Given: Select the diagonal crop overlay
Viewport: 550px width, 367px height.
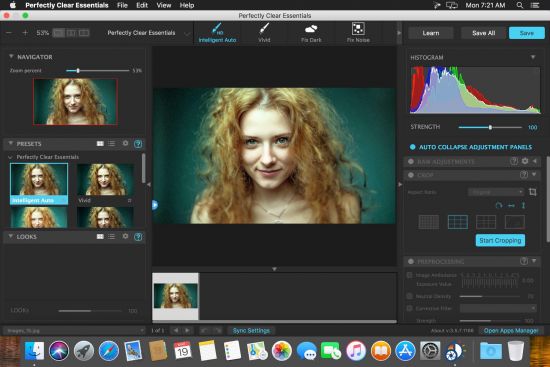Looking at the screenshot, I should pyautogui.click(x=515, y=222).
